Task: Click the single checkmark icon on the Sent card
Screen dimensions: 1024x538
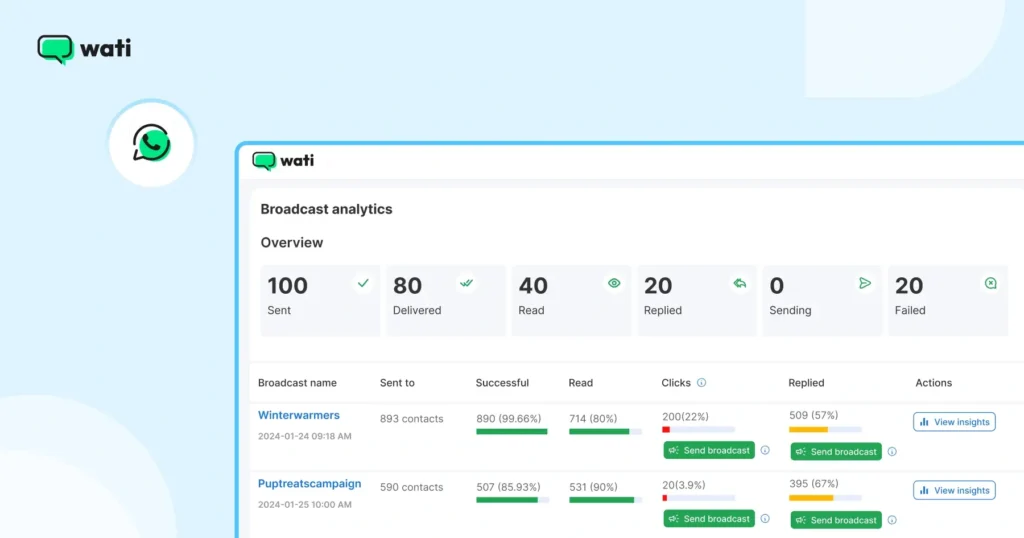Action: (363, 283)
